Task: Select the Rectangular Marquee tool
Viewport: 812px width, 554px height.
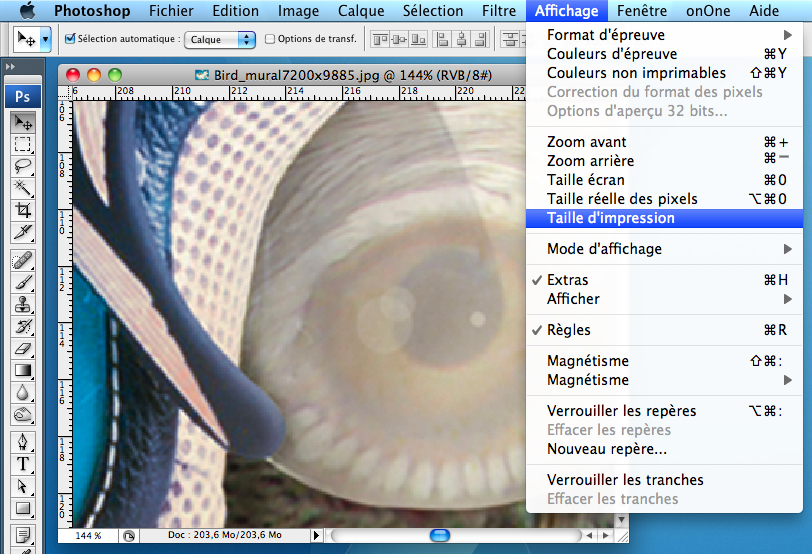Action: coord(23,144)
